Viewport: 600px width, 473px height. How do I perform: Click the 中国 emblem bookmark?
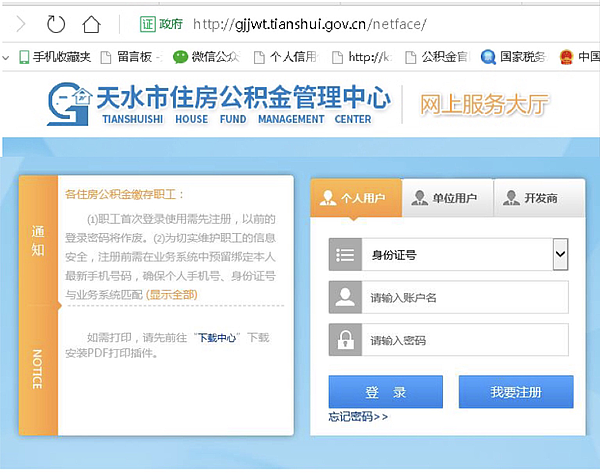click(579, 57)
